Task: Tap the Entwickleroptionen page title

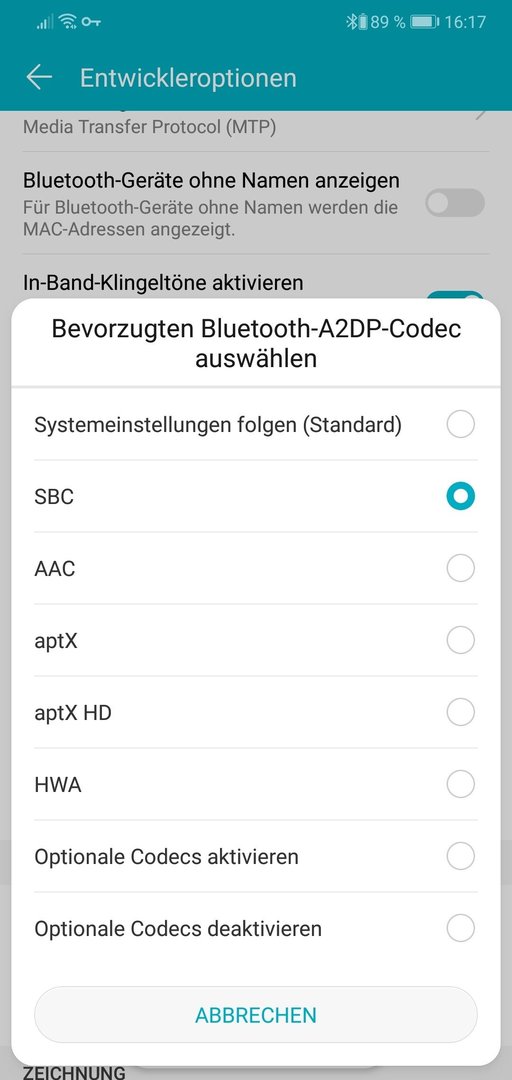Action: click(188, 78)
